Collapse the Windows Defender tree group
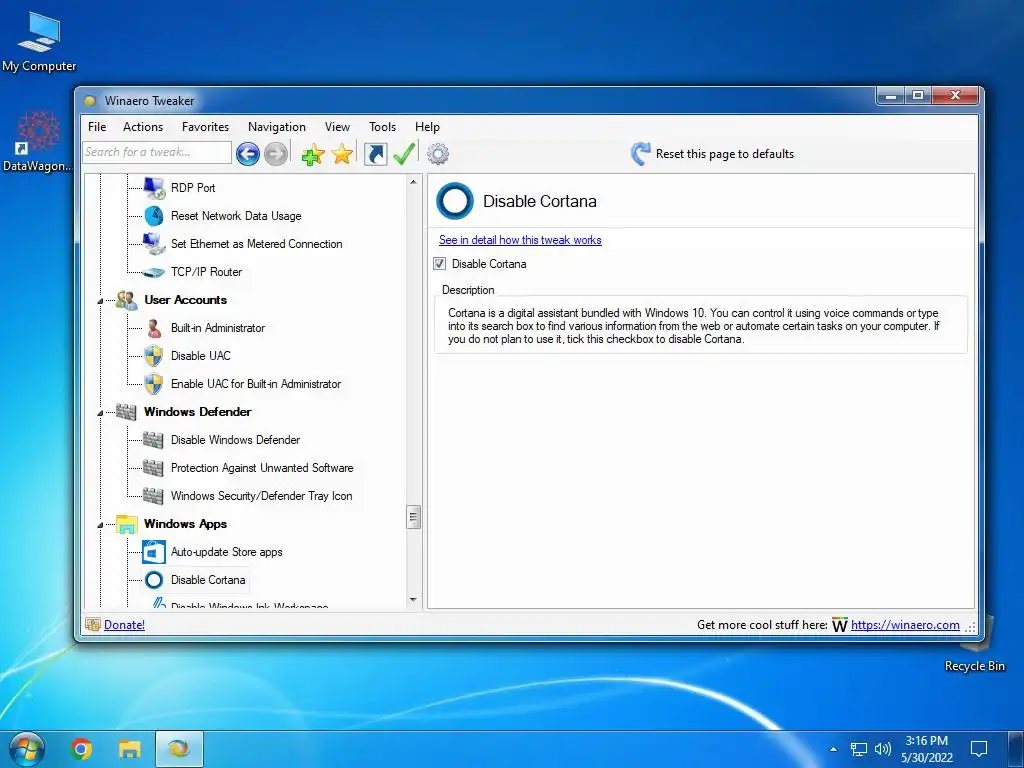The width and height of the screenshot is (1024, 768). tap(101, 413)
